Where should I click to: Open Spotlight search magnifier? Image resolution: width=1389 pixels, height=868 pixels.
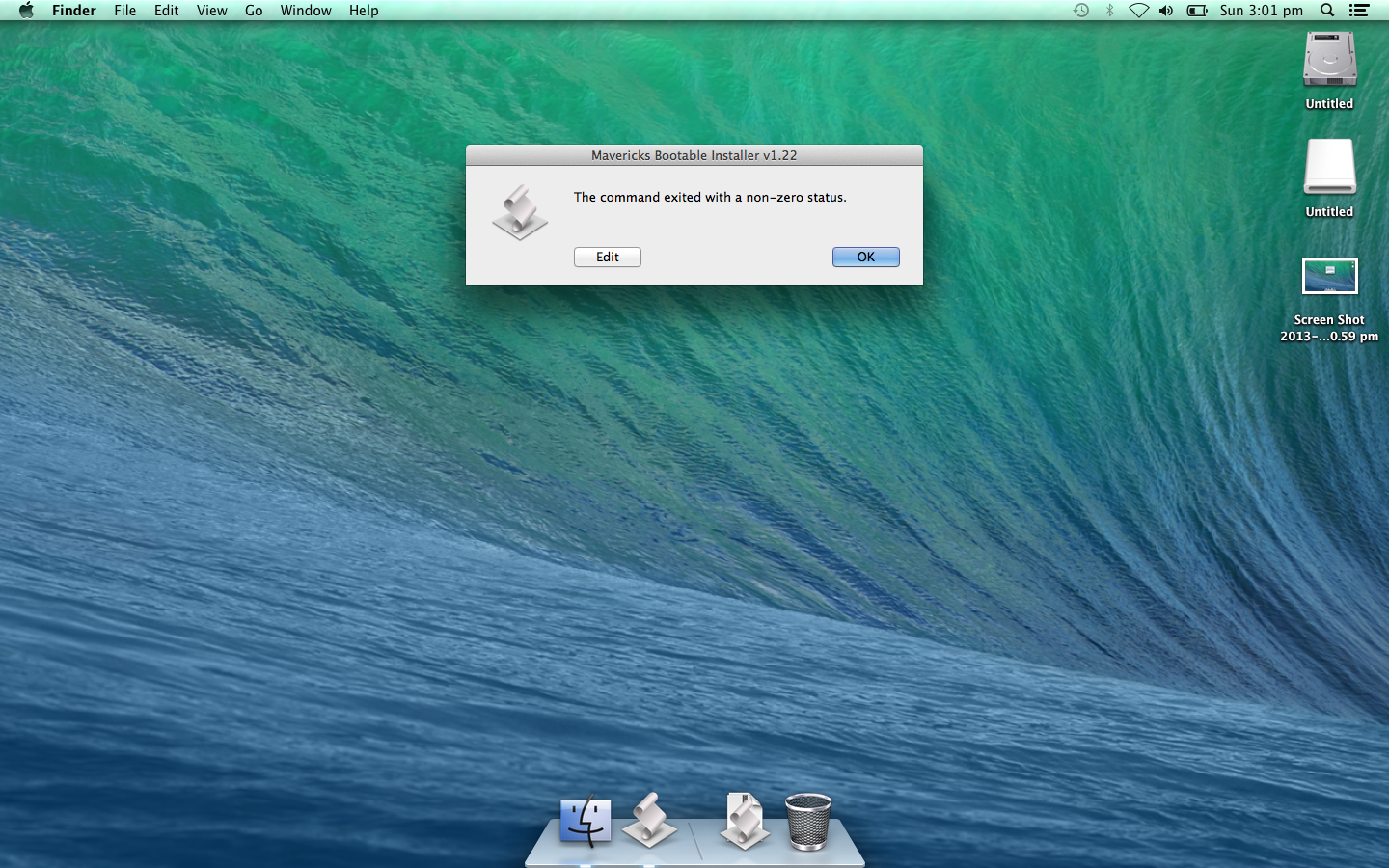[x=1327, y=11]
